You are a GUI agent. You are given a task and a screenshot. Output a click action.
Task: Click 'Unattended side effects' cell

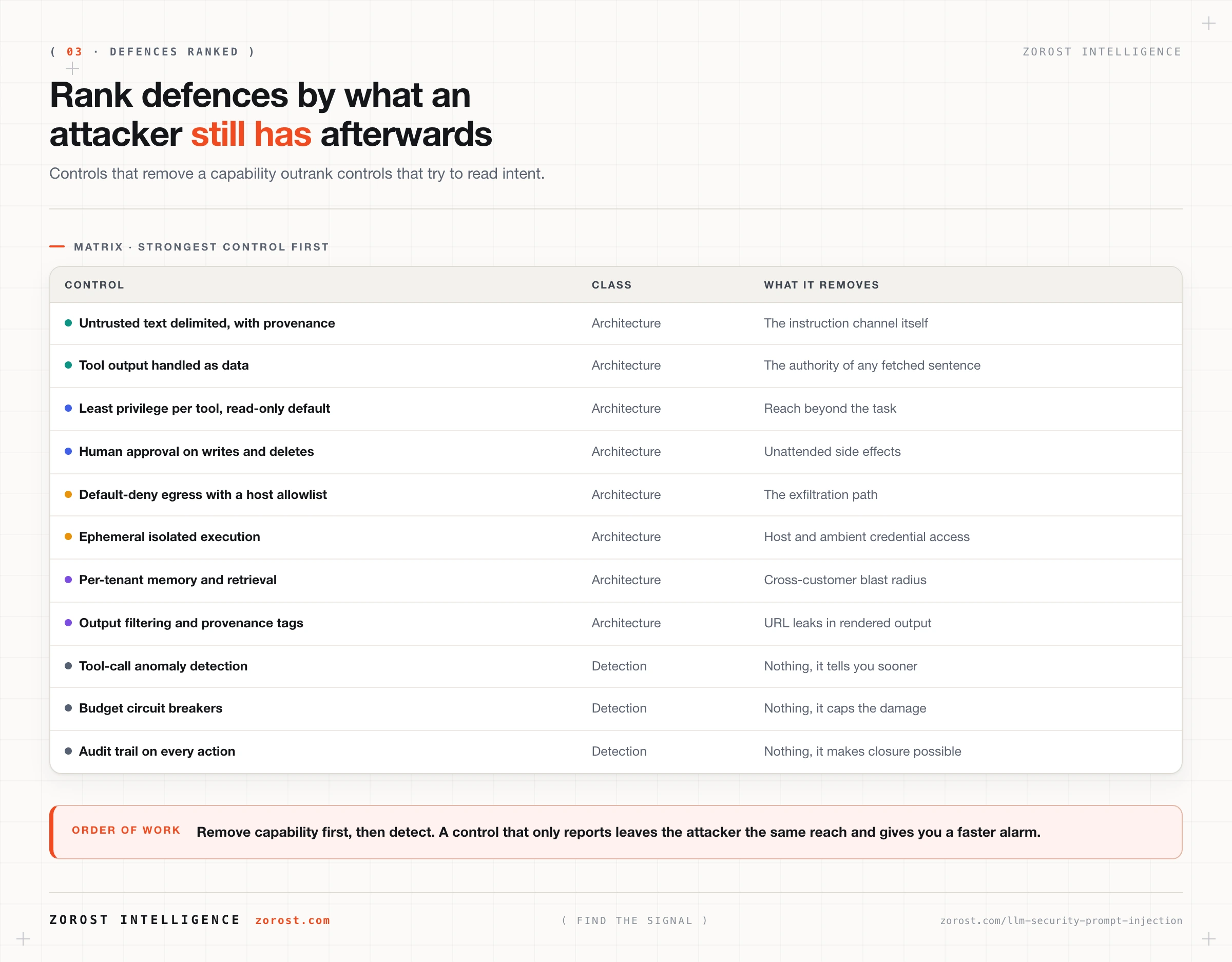(x=832, y=451)
